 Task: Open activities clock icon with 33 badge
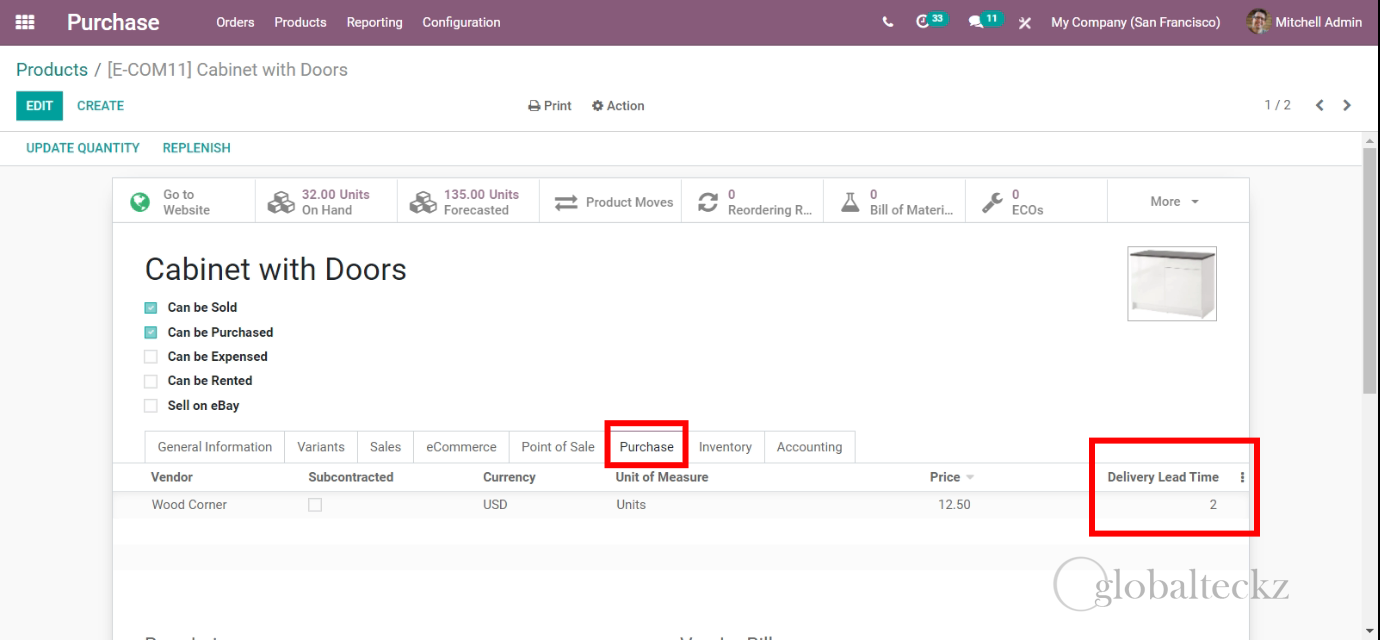(x=930, y=21)
